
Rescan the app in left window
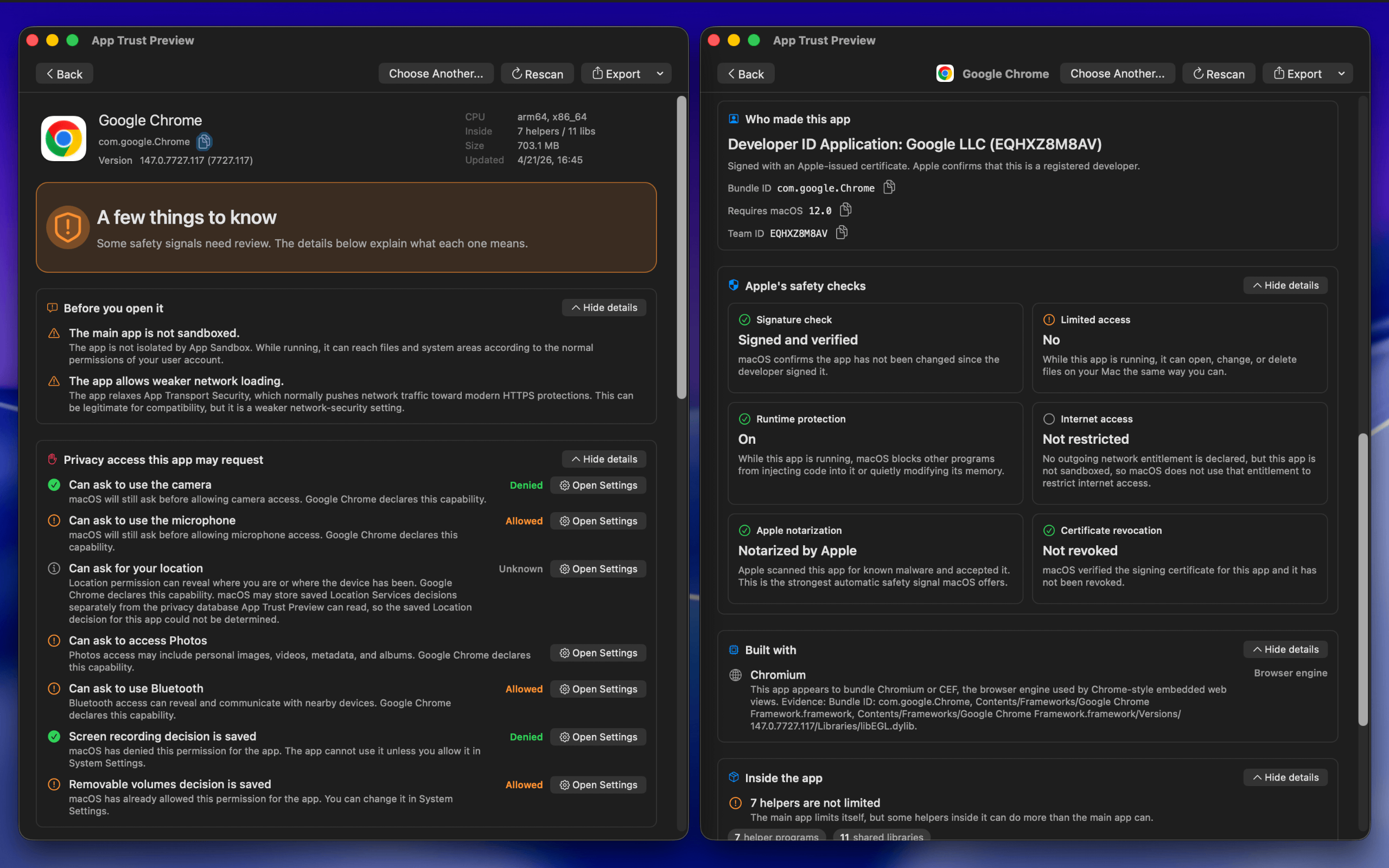tap(537, 73)
